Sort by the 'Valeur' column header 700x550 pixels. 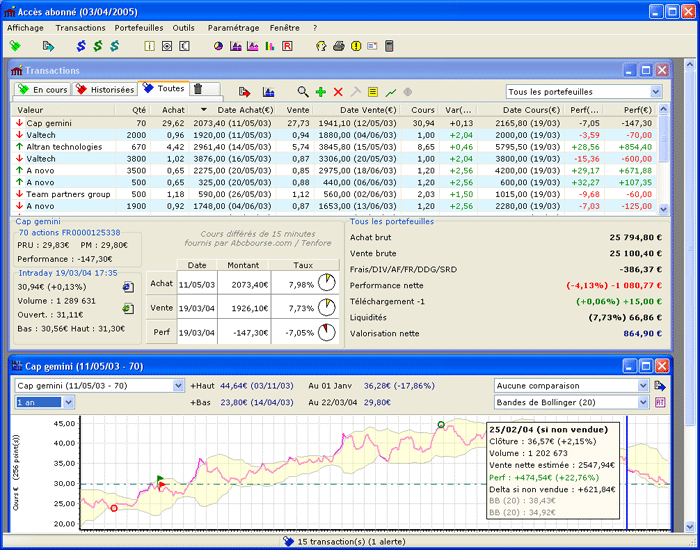(63, 110)
